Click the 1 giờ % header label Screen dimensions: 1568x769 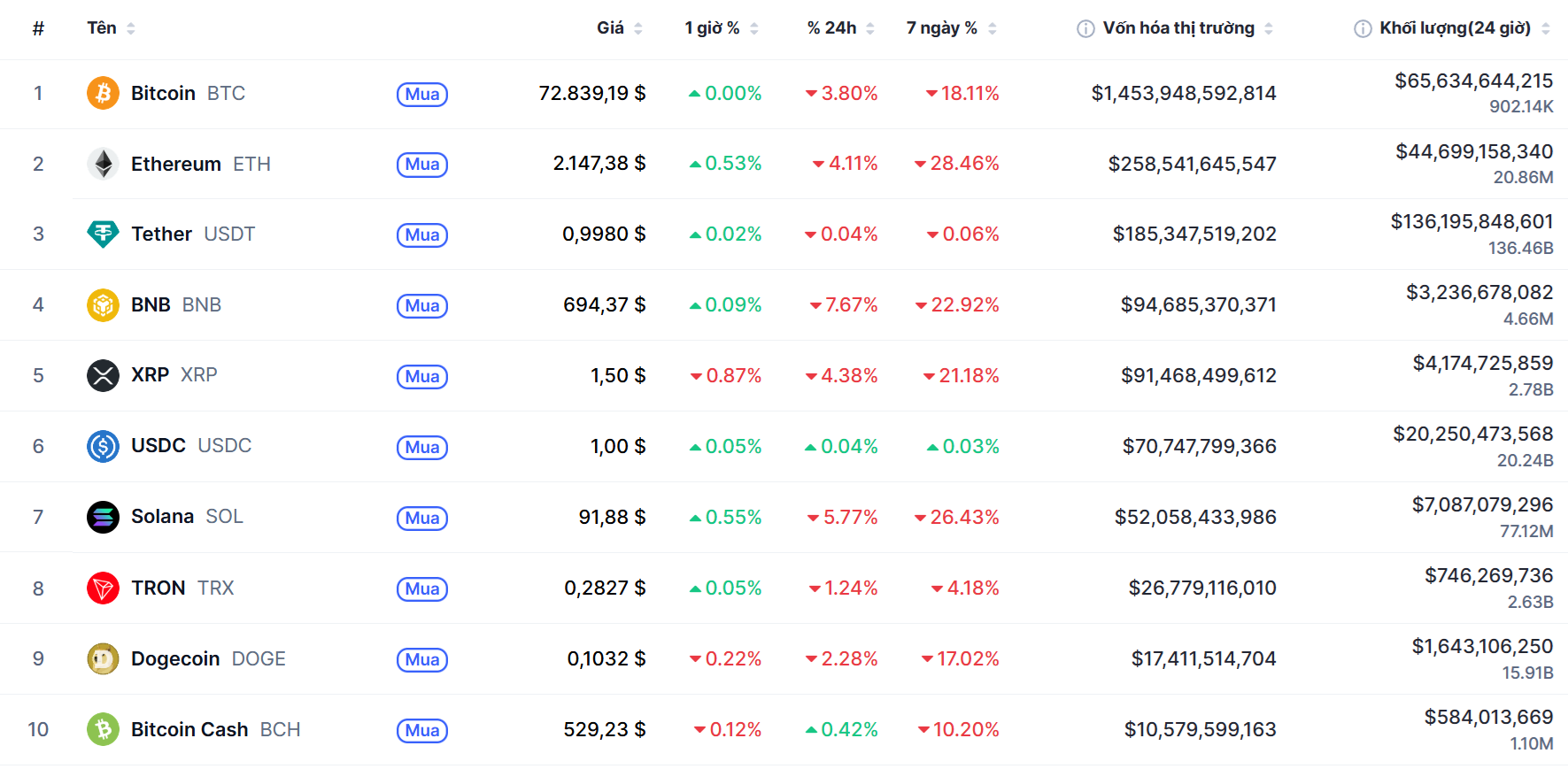[712, 28]
